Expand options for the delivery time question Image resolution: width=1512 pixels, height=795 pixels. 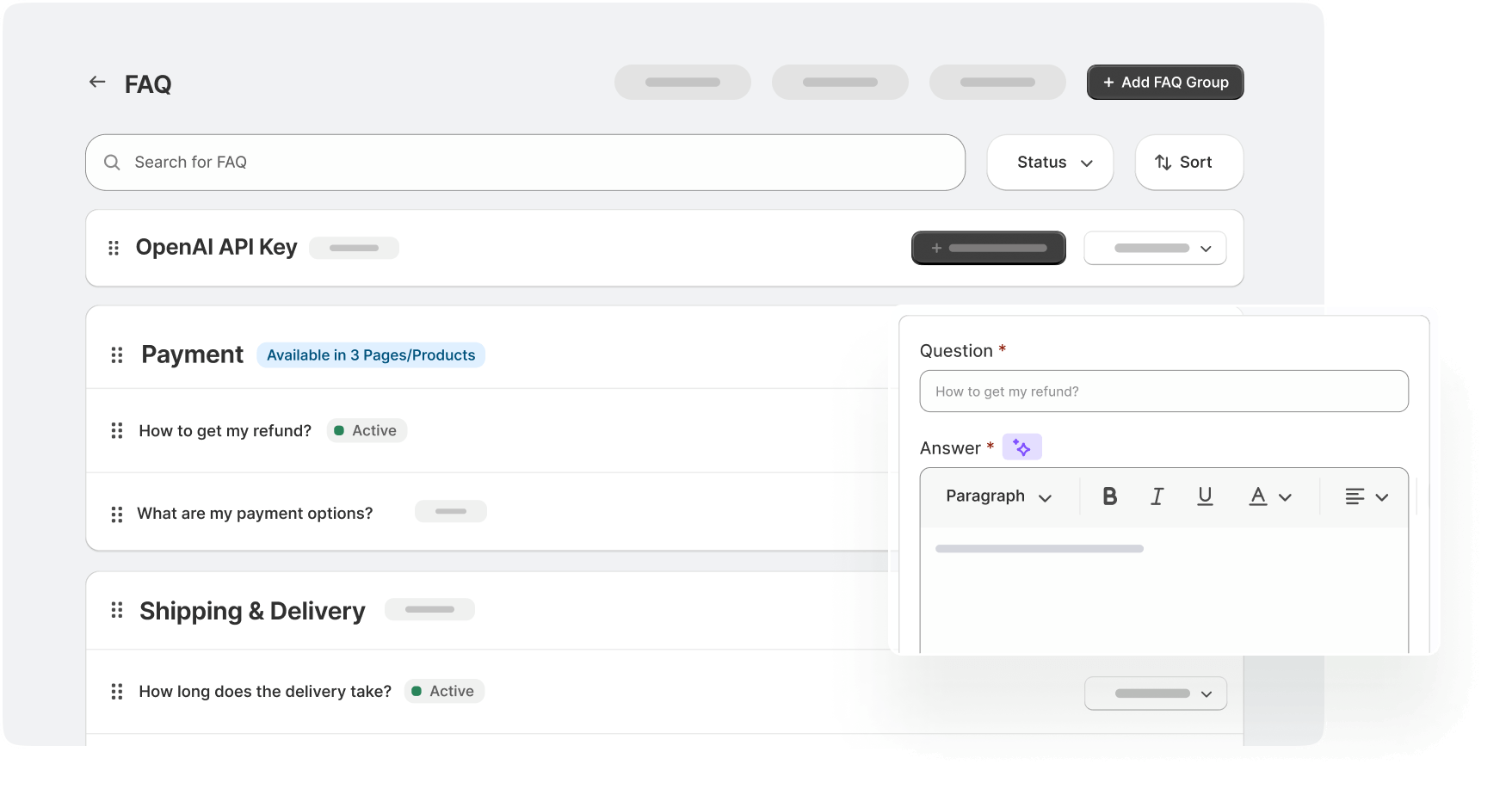(x=1156, y=693)
